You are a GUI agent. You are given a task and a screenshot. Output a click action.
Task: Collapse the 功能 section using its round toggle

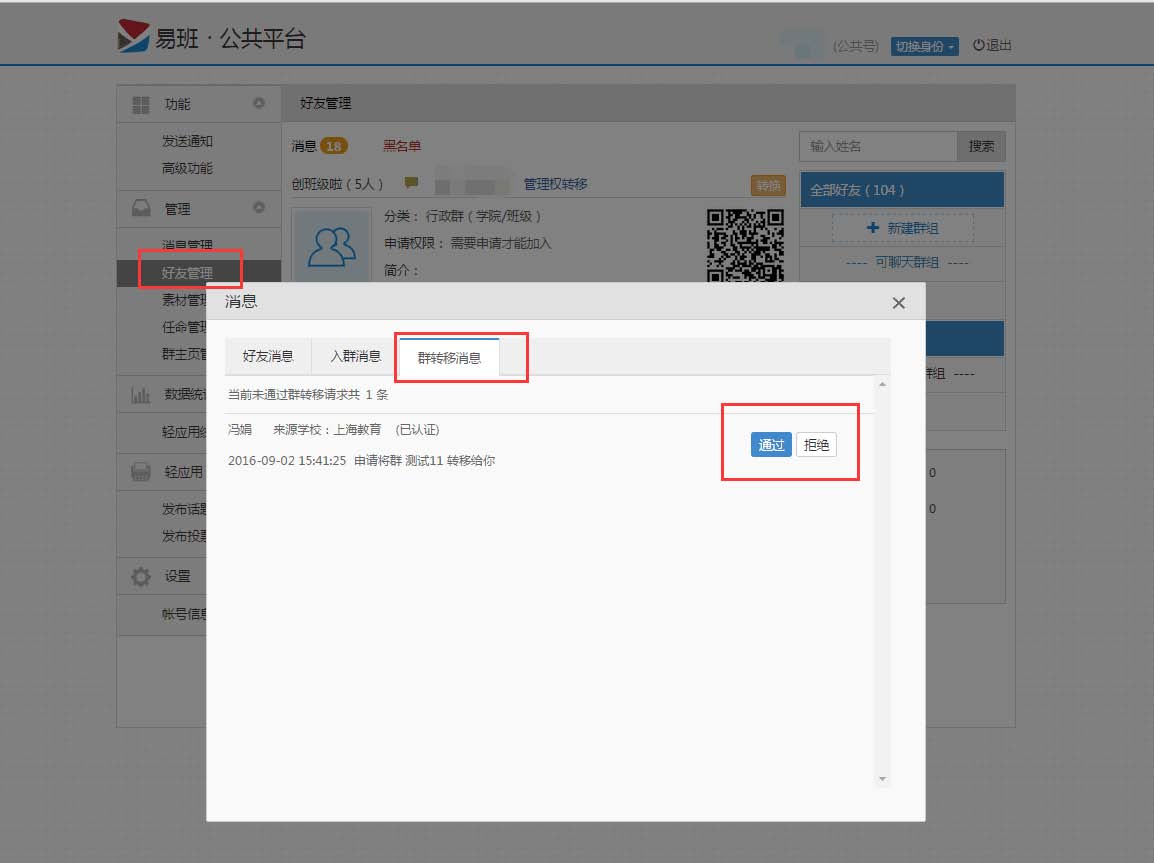[259, 103]
